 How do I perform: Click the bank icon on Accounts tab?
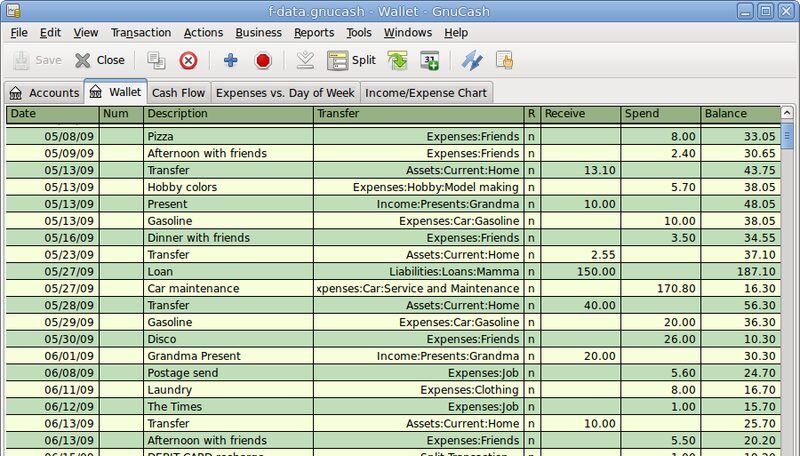click(16, 93)
